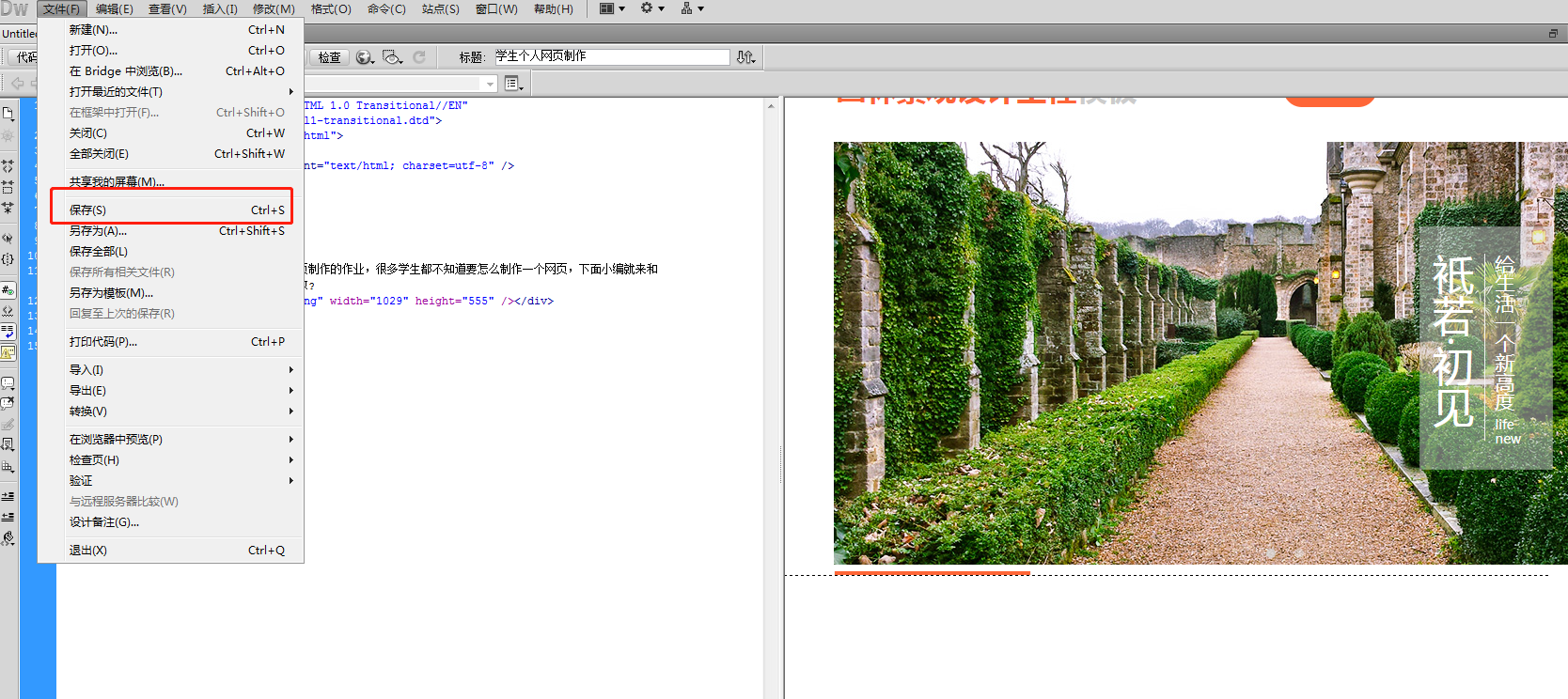Toggle the line numbers icon
The image size is (1568, 699).
point(8,290)
